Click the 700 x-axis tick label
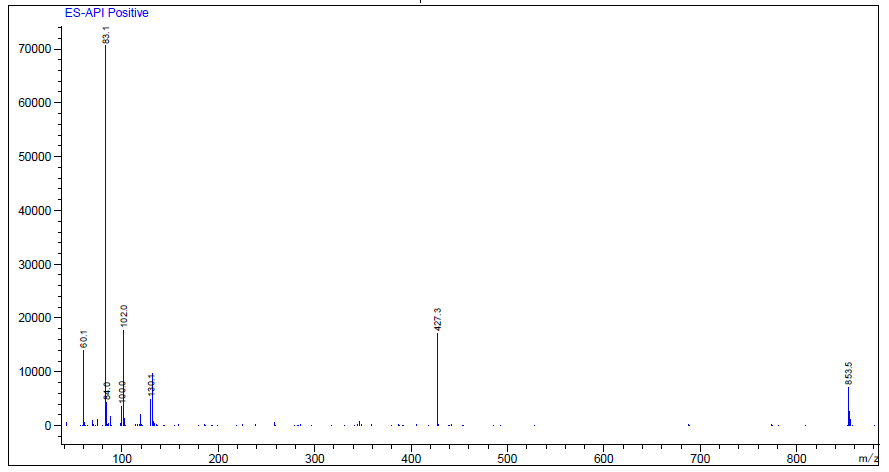This screenshot has height=472, width=889. pos(701,458)
